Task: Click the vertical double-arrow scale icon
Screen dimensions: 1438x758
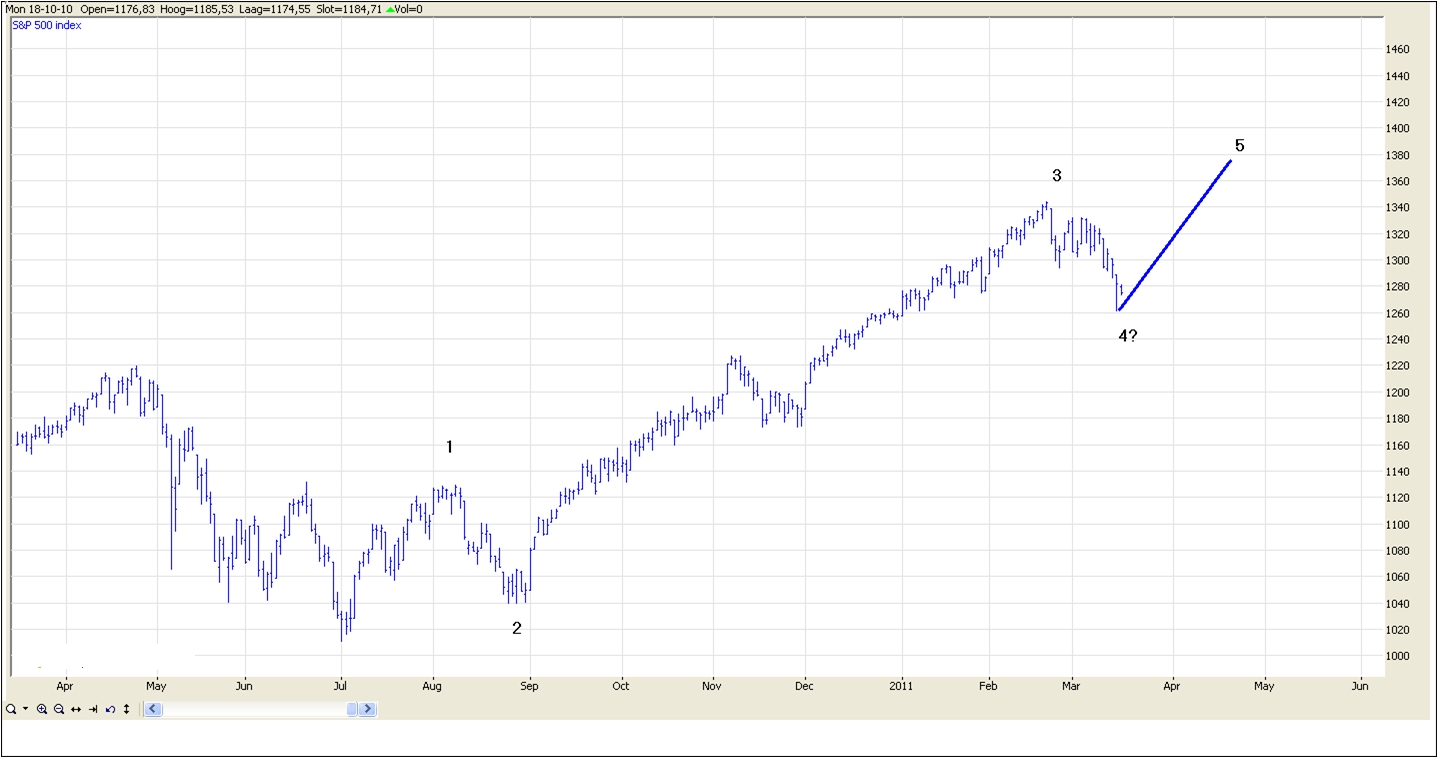Action: point(126,709)
